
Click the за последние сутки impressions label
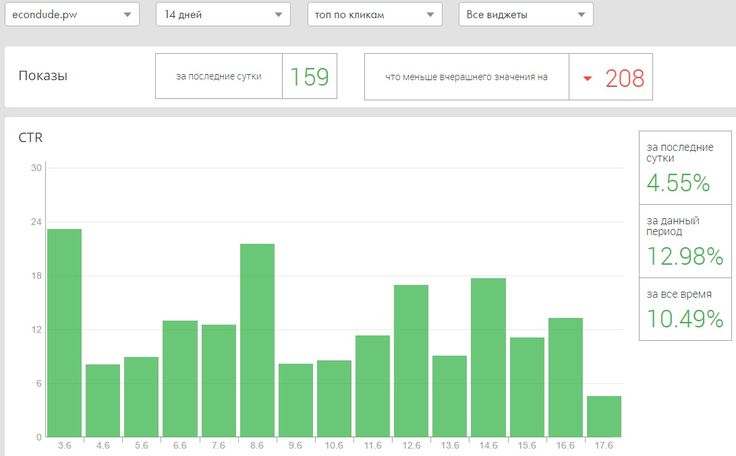pyautogui.click(x=219, y=77)
